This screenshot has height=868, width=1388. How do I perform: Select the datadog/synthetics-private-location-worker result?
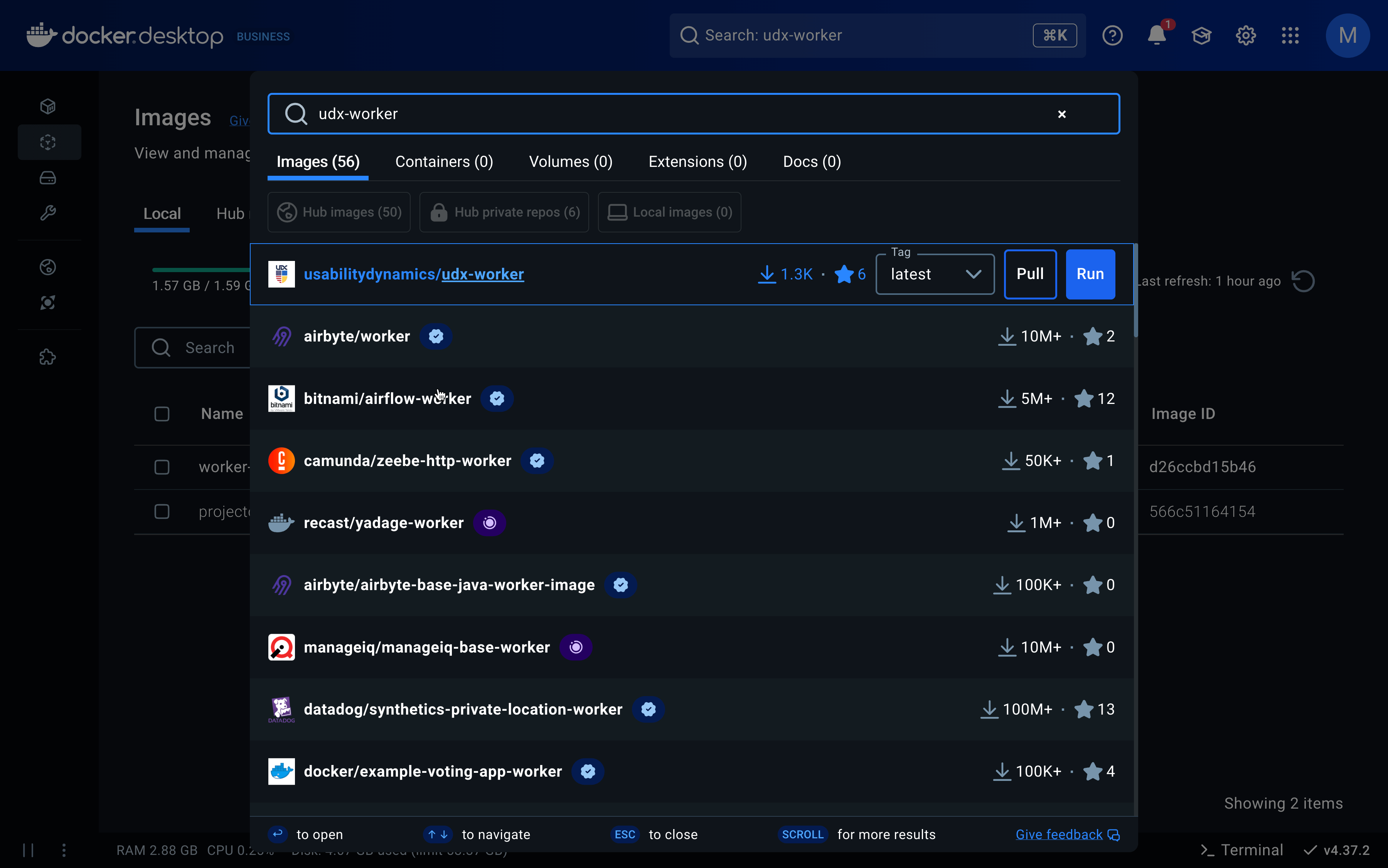692,710
